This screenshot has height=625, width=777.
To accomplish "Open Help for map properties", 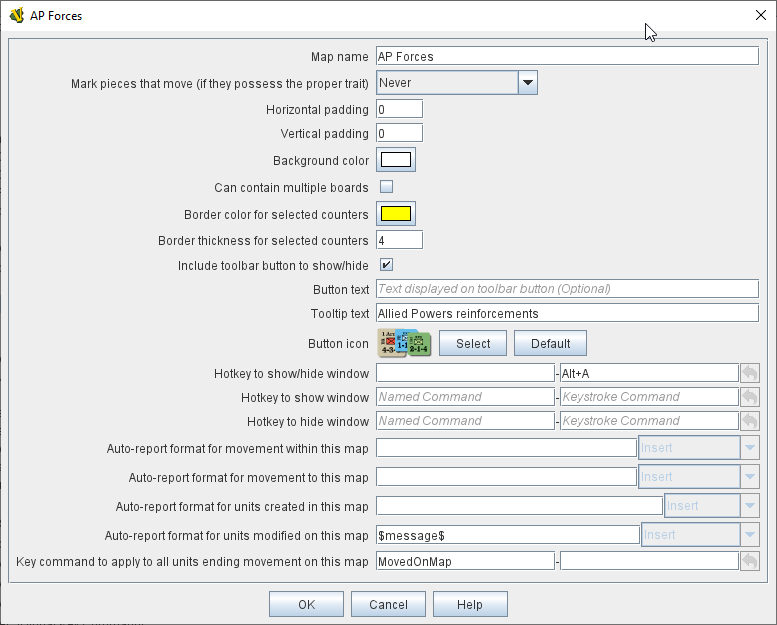I will [x=470, y=604].
